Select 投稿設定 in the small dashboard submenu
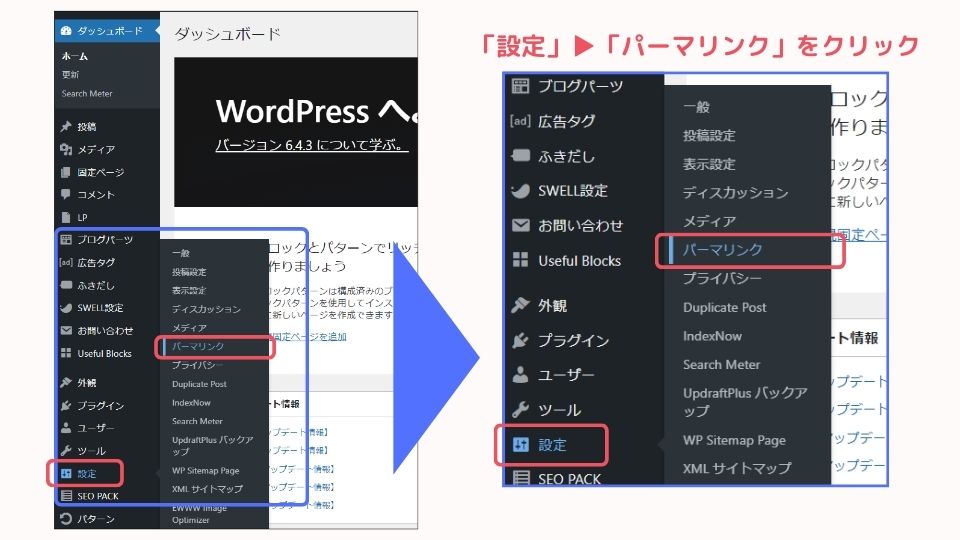The width and height of the screenshot is (960, 540). (189, 272)
